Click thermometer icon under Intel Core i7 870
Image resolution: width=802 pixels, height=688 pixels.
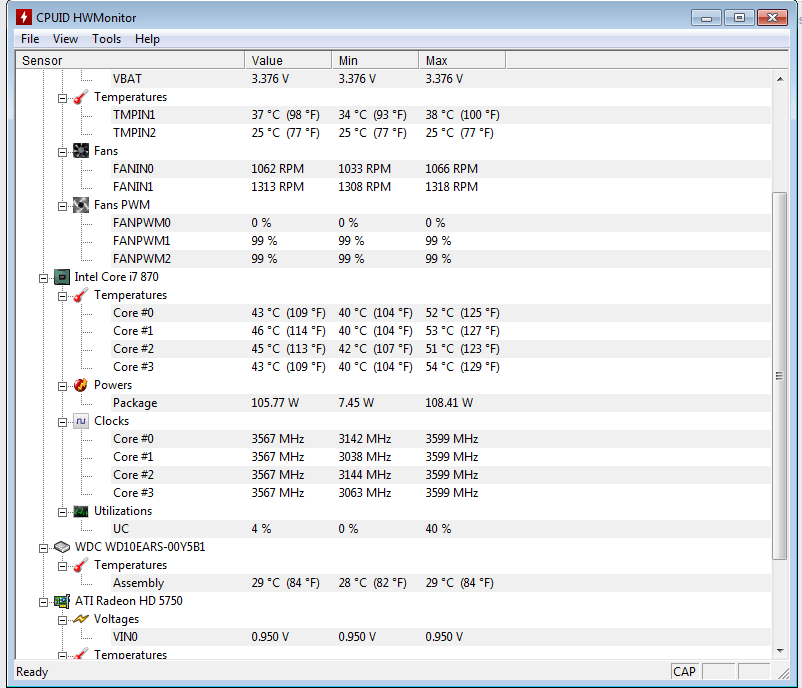80,295
